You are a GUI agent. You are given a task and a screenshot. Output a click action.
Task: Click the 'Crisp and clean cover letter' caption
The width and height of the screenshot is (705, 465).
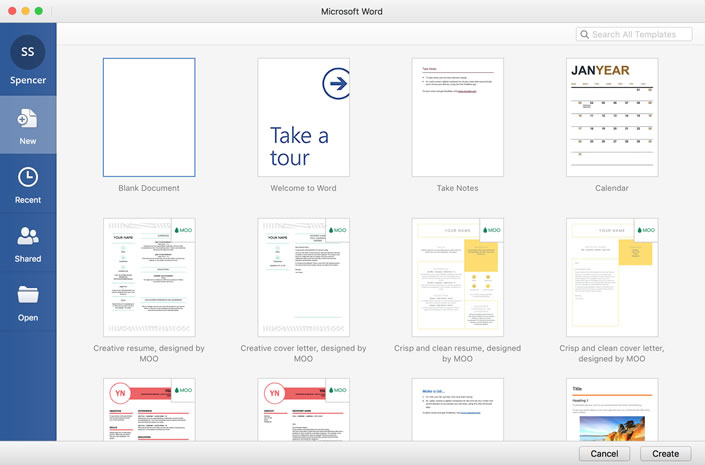point(611,353)
